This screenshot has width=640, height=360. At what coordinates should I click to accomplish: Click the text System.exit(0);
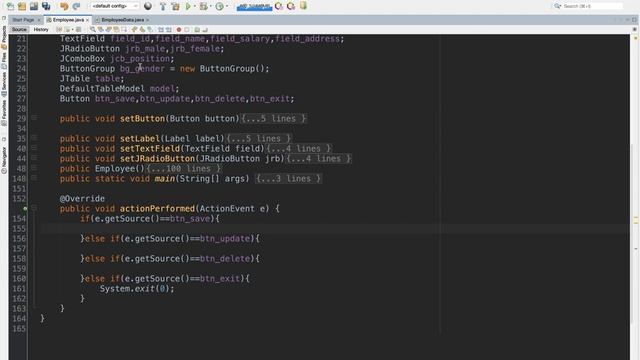click(137, 289)
